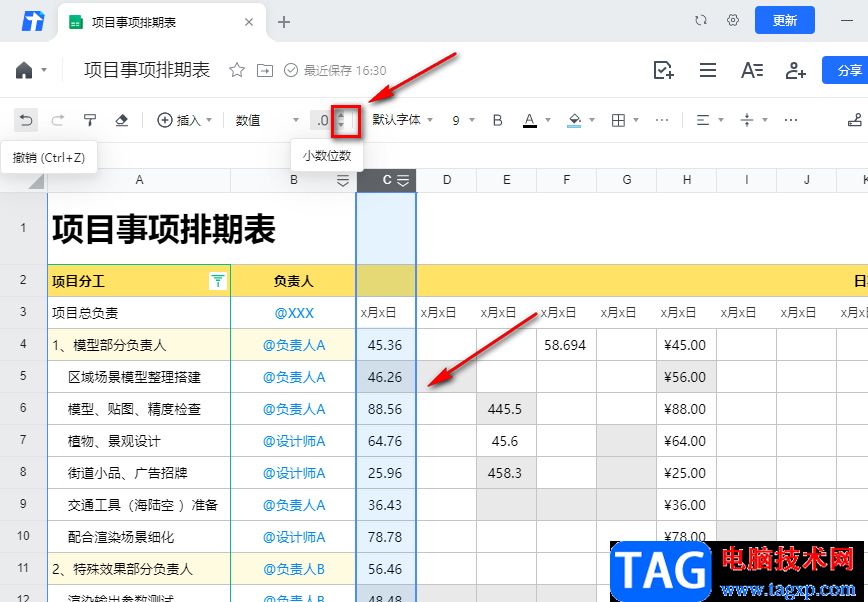Open more tools after alignment
Viewport: 868px width, 602px height.
[790, 120]
